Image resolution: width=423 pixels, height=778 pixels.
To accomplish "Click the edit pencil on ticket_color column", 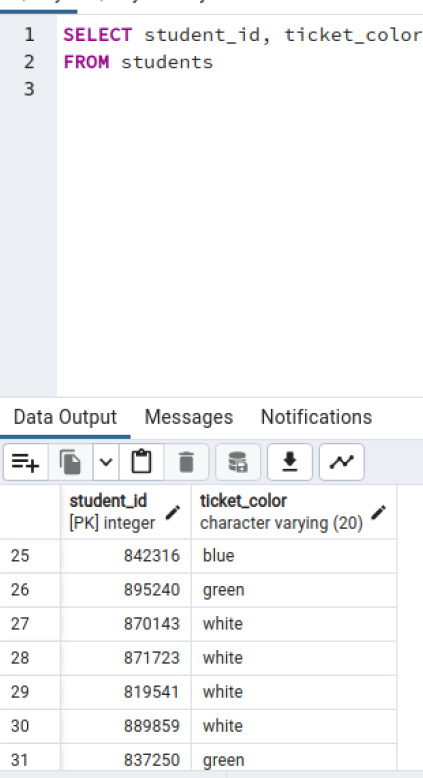I will pyautogui.click(x=378, y=512).
